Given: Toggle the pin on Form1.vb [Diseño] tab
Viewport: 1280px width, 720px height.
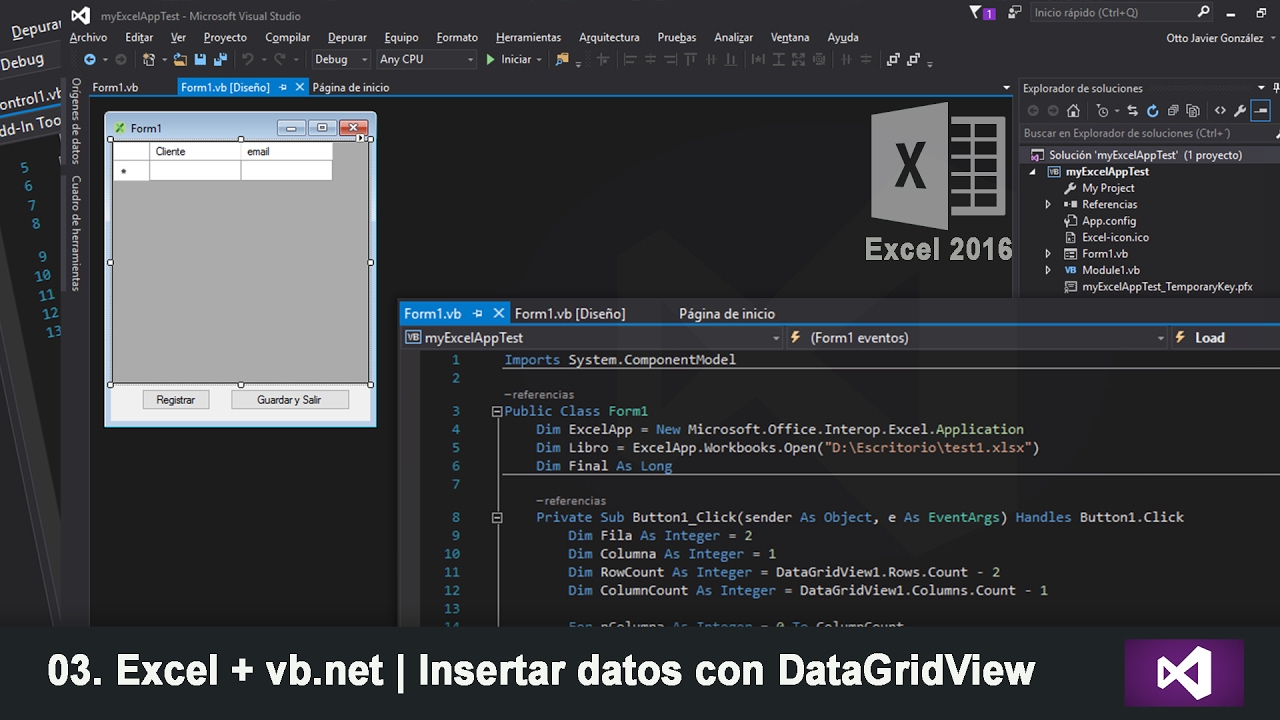Looking at the screenshot, I should click(283, 88).
